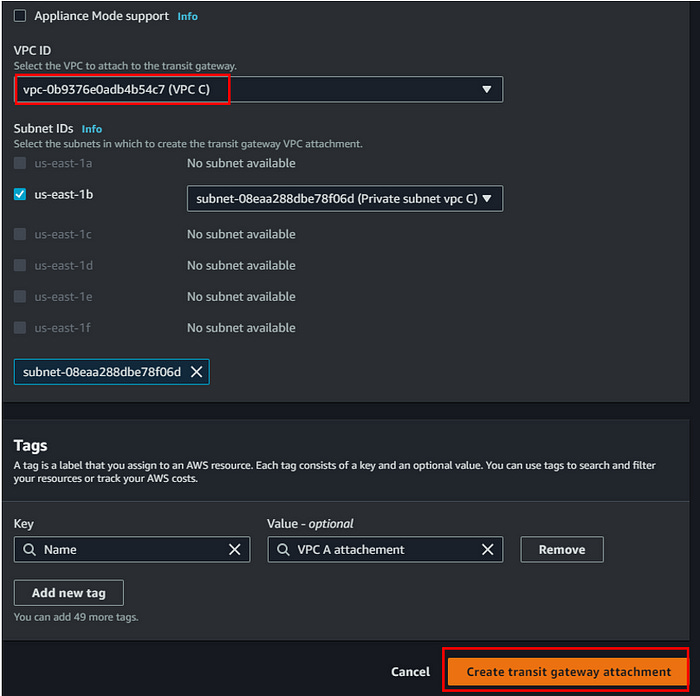The height and width of the screenshot is (696, 700).
Task: Select the vpc-0b9376e0adb4b54c7 (VPC C) field
Action: [x=258, y=89]
